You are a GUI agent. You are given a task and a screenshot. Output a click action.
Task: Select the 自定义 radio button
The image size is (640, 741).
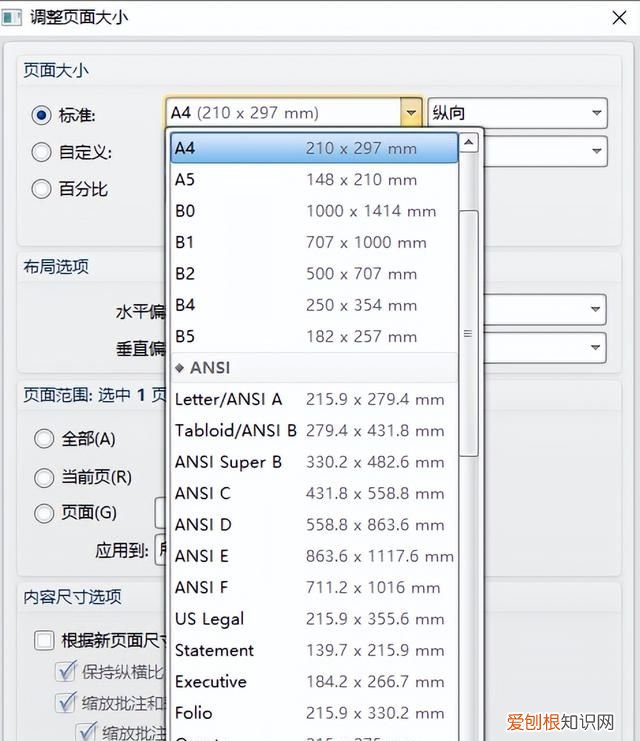point(41,152)
